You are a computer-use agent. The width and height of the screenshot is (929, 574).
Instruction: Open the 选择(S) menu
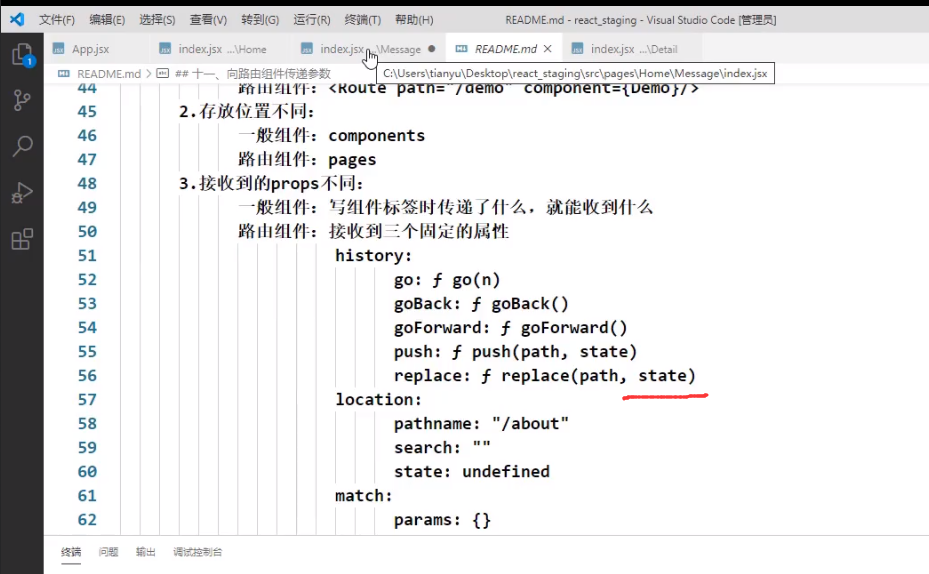pos(157,20)
